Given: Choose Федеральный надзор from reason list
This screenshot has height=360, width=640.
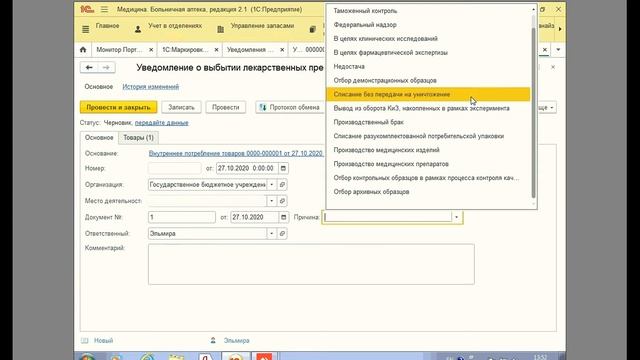Looking at the screenshot, I should (x=428, y=25).
